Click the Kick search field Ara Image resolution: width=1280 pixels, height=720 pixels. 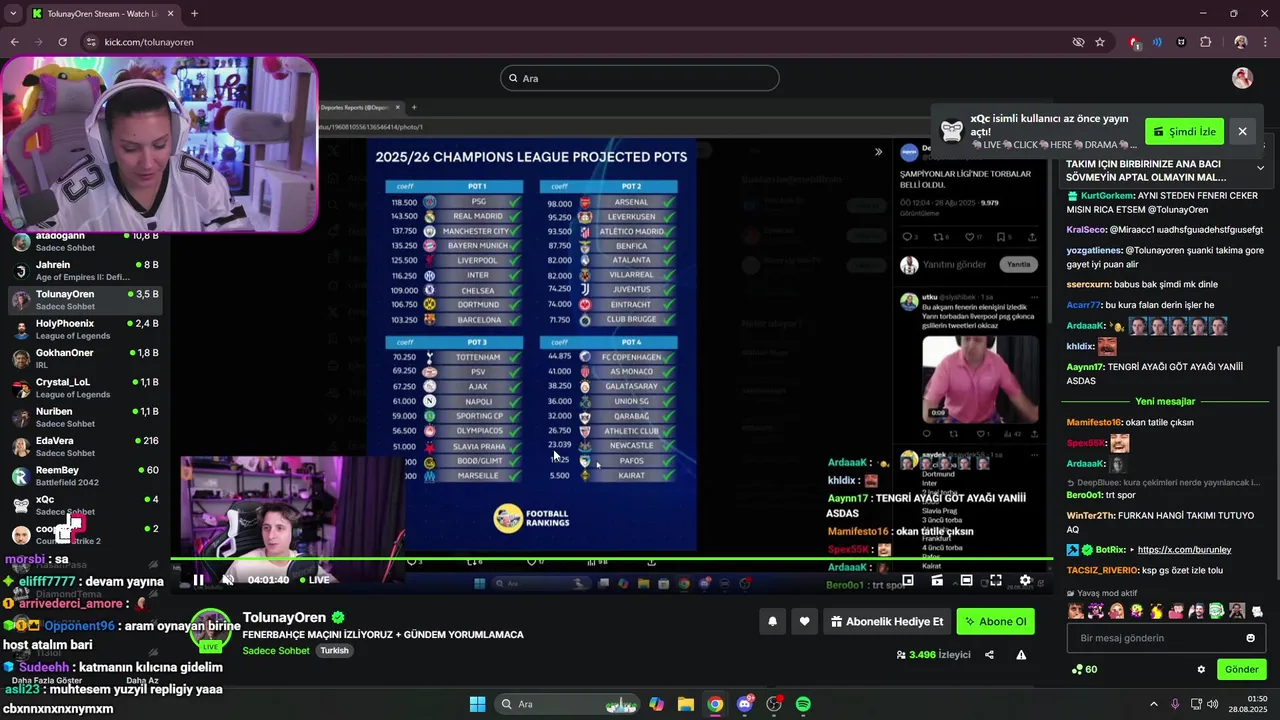tap(640, 78)
